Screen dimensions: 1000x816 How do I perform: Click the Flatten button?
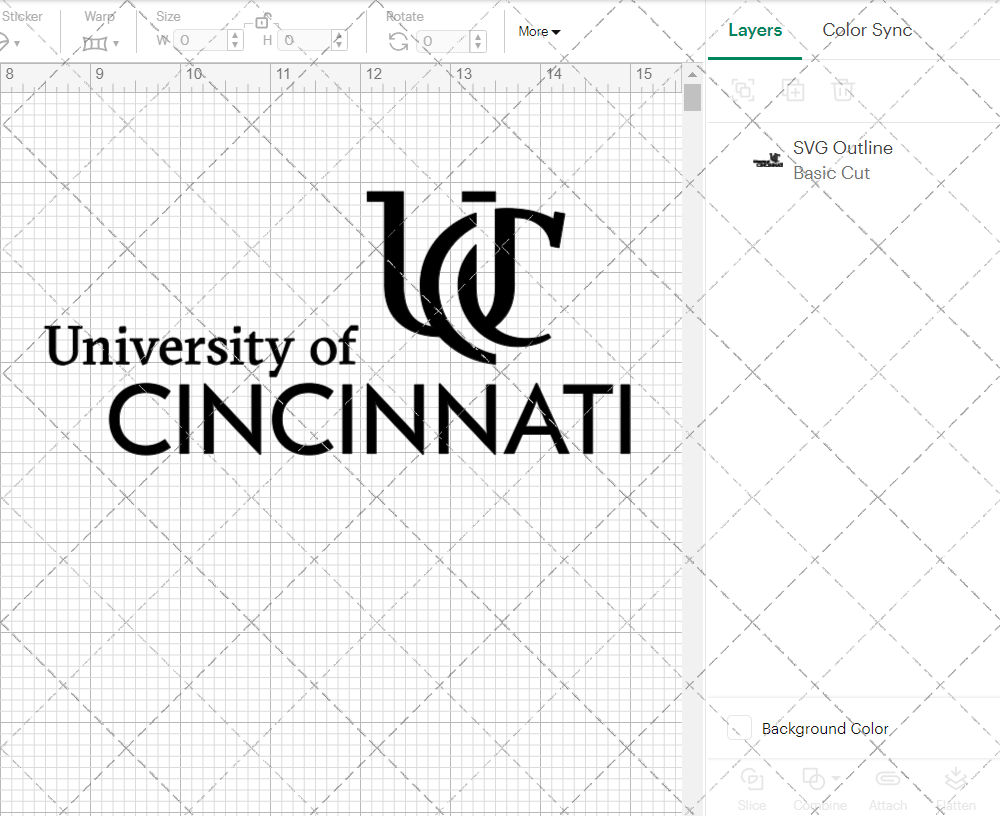tap(955, 790)
